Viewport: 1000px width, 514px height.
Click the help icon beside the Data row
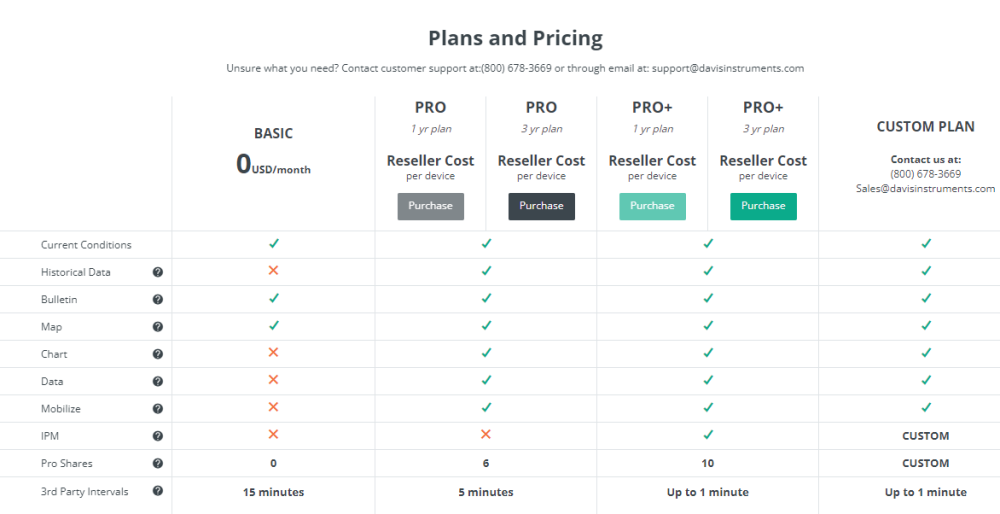tap(158, 381)
